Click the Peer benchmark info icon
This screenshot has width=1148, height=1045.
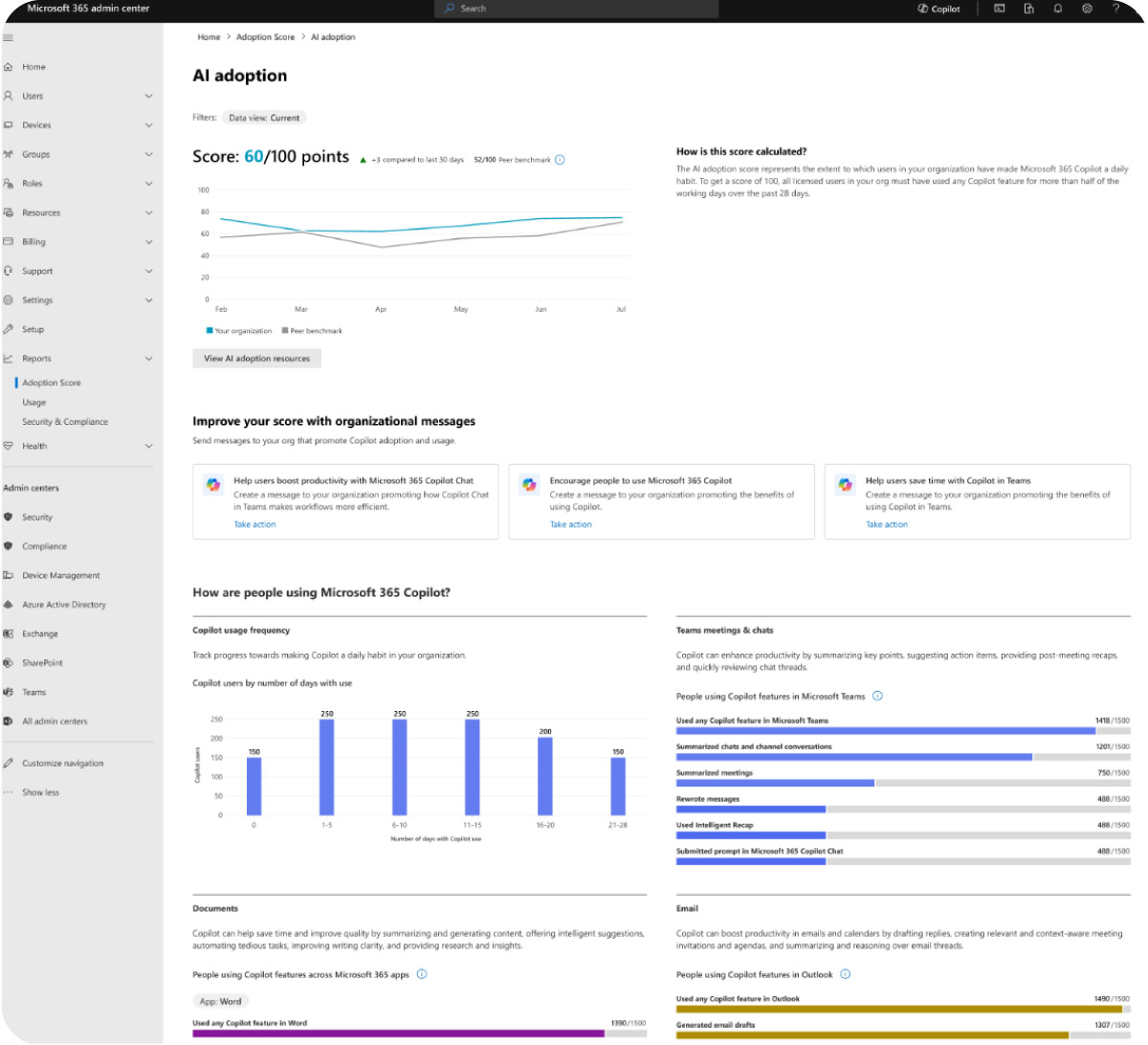click(560, 160)
